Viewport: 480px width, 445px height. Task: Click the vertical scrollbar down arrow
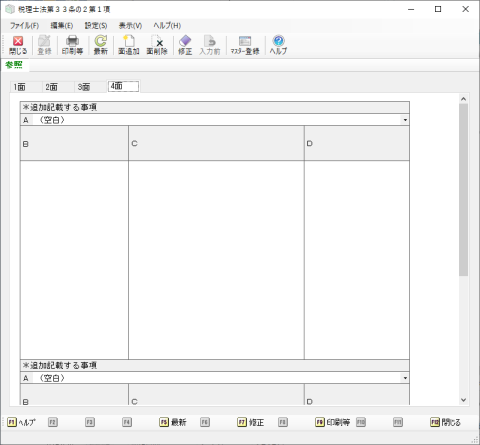coord(463,400)
